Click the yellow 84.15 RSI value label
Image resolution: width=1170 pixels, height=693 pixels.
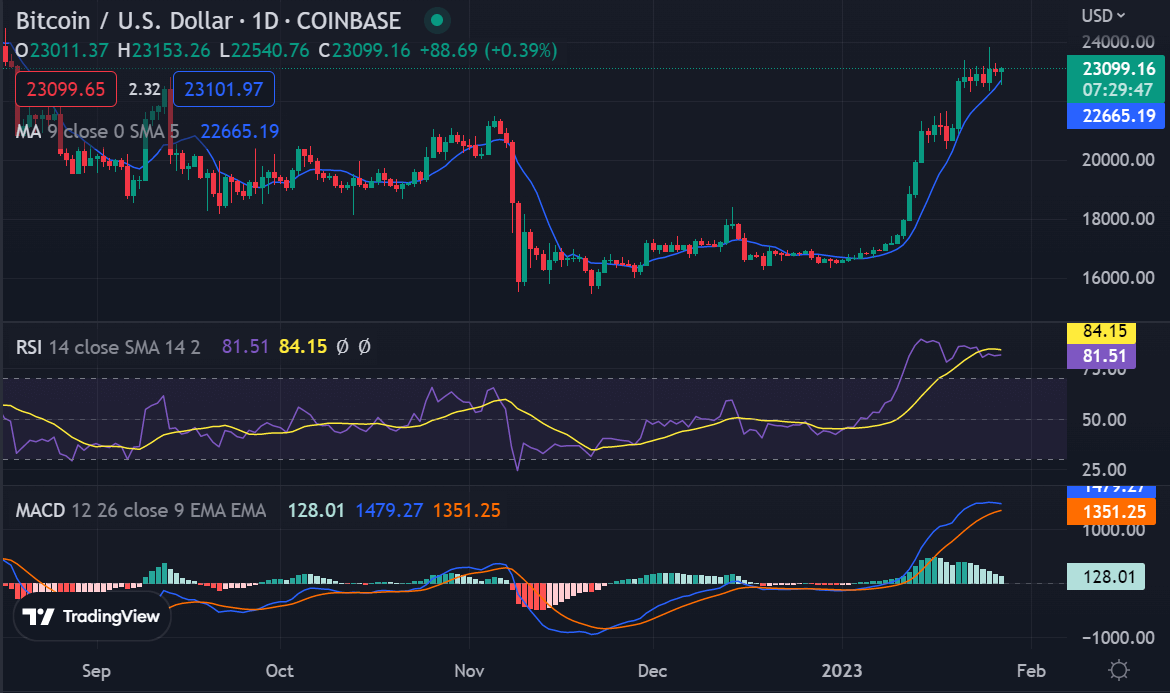coord(1105,330)
